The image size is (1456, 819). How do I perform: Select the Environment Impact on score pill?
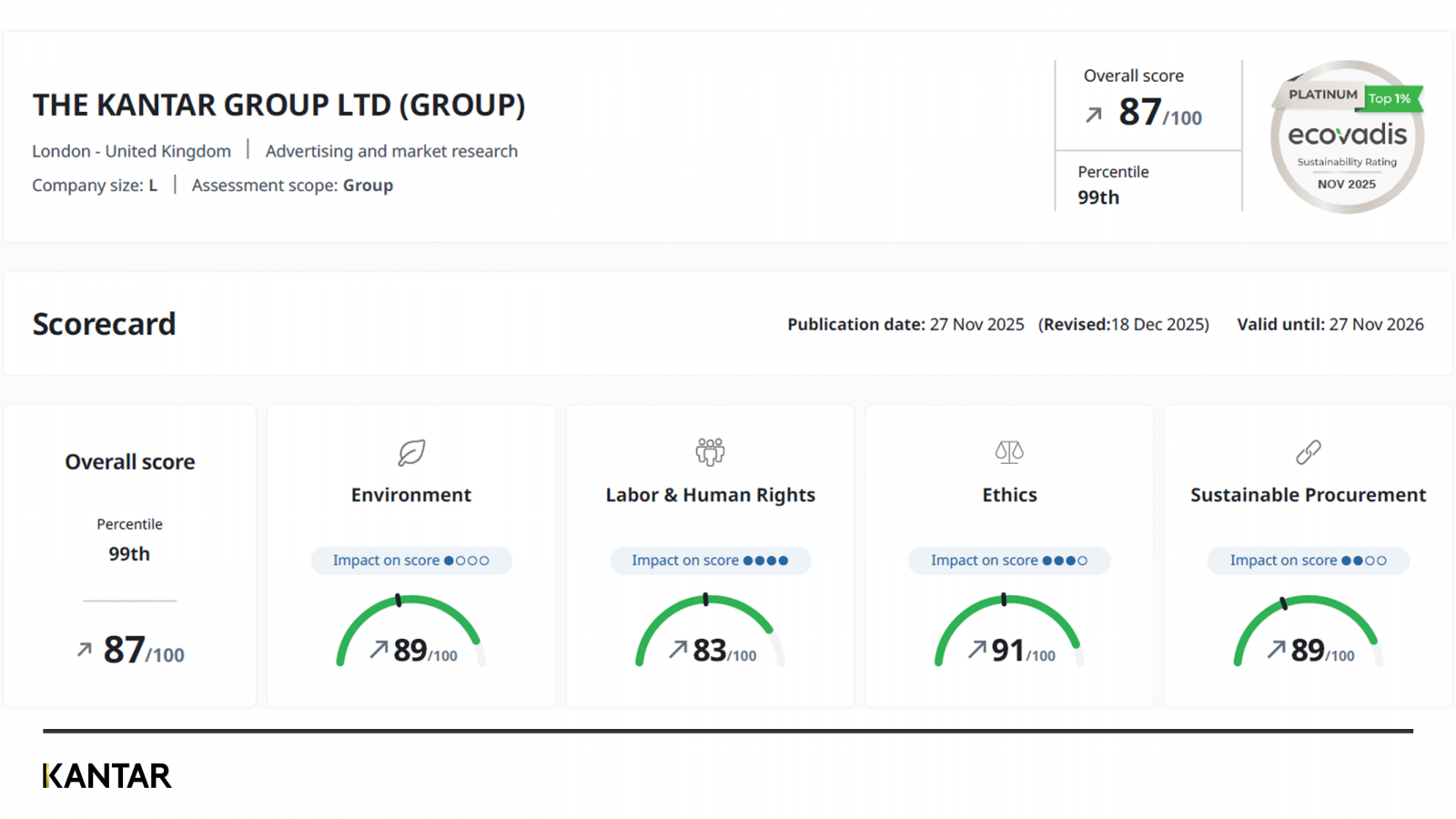(x=411, y=561)
